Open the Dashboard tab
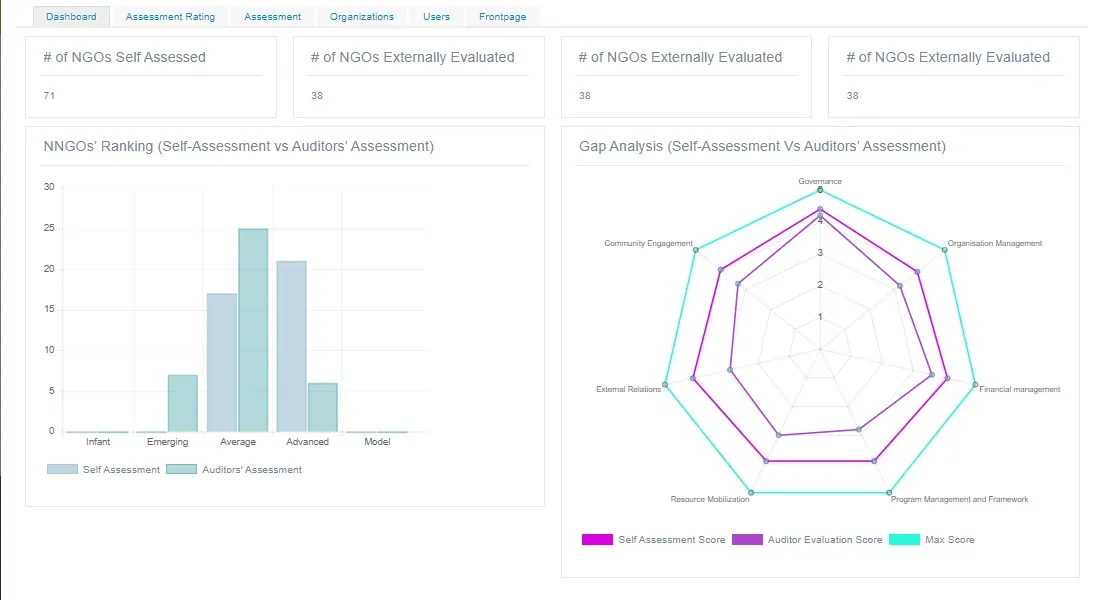 [71, 17]
